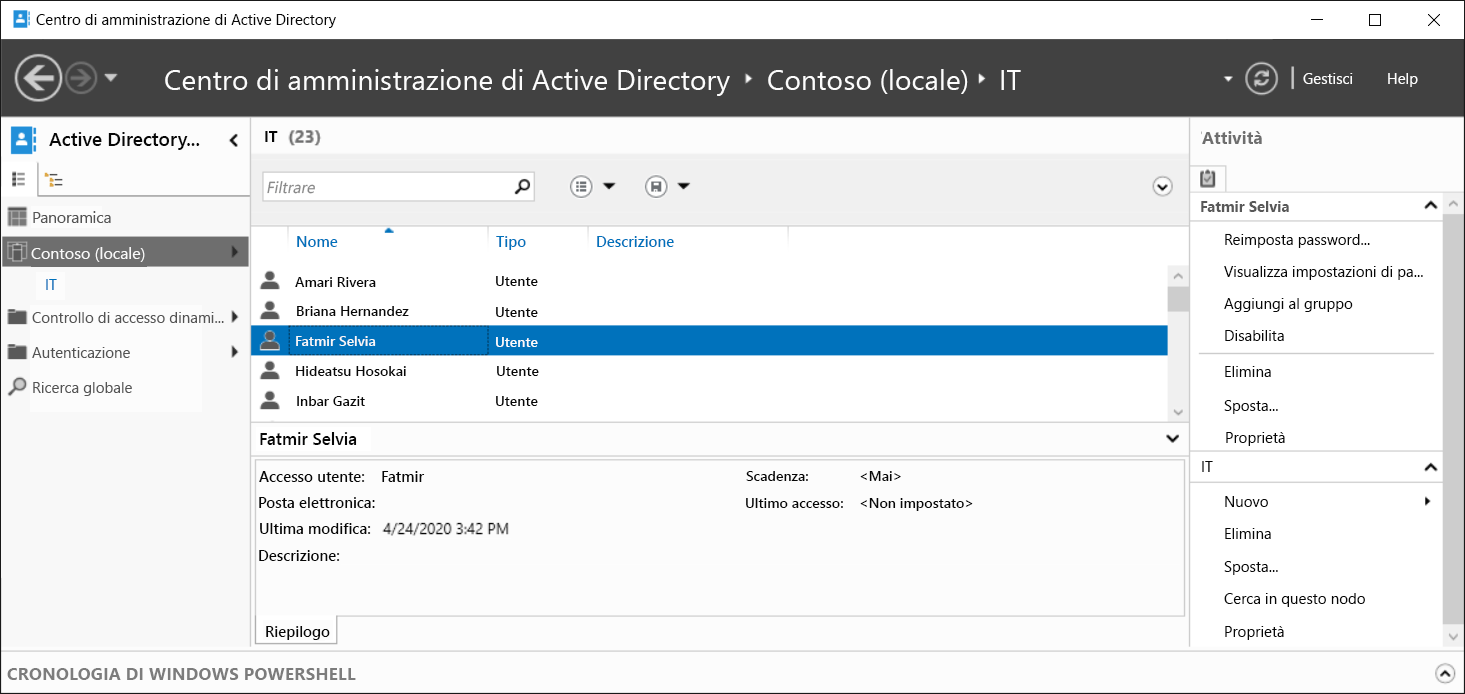Select the Attività clipboard tab icon
Image resolution: width=1465 pixels, height=694 pixels.
1207,176
